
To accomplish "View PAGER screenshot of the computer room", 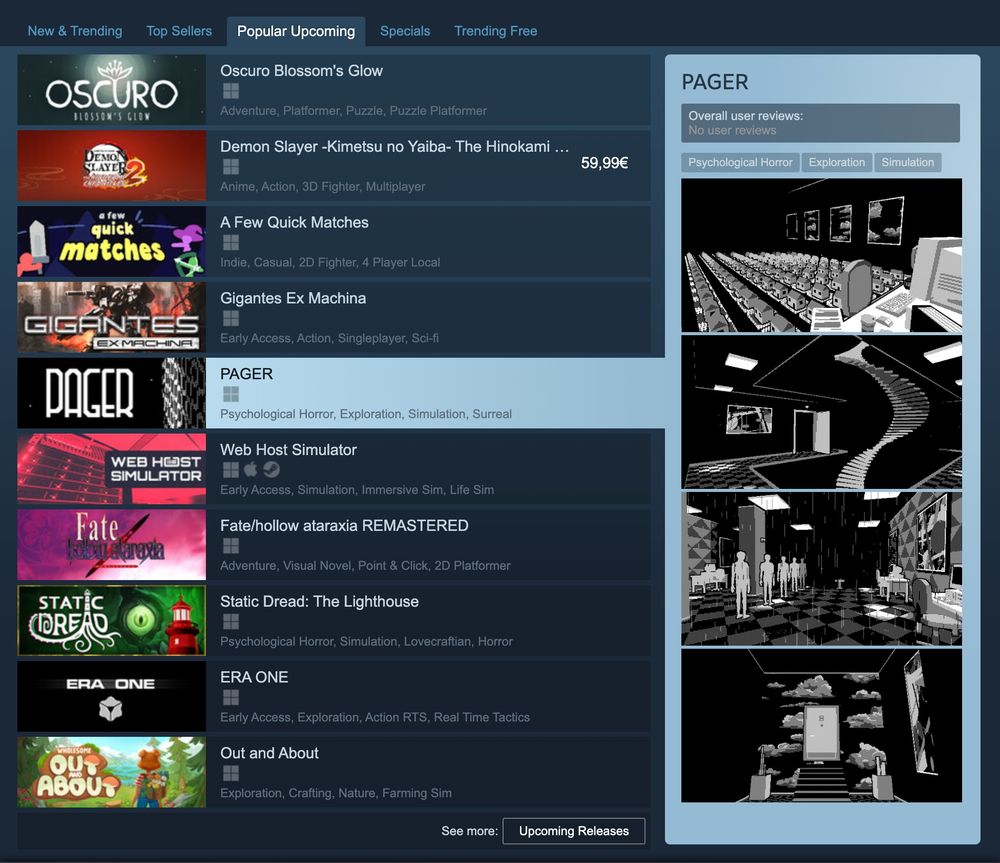I will pos(821,255).
